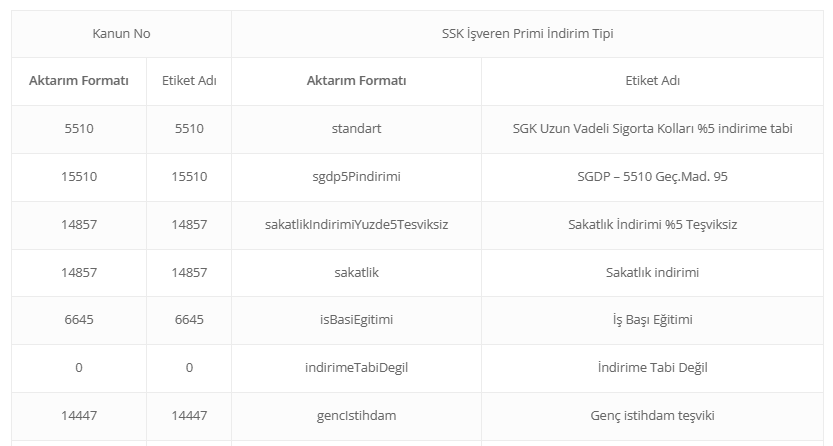Click the '6645' Etiket Adı cell

click(189, 320)
